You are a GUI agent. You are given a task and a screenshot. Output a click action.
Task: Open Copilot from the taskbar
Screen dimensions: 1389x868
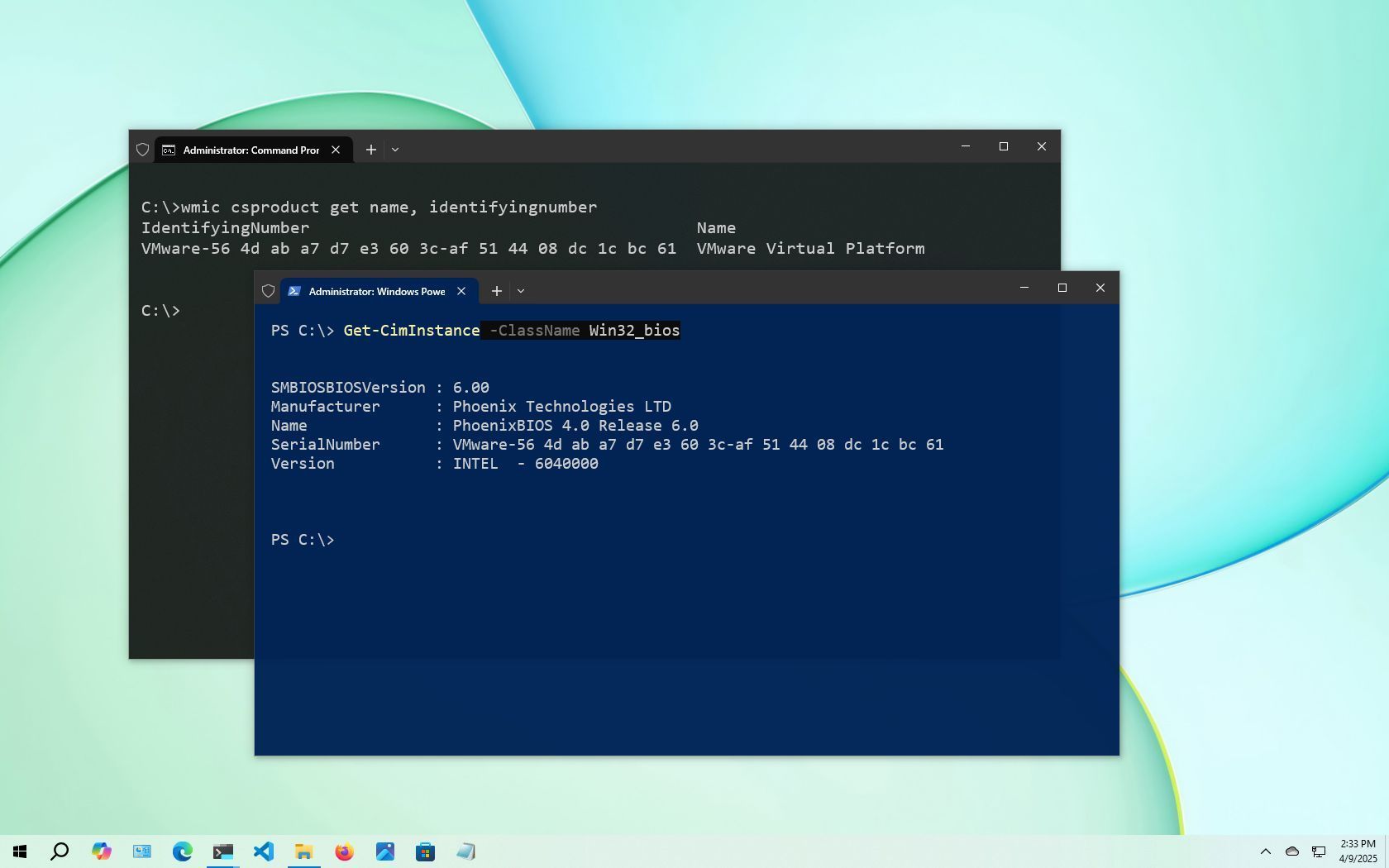coord(102,851)
